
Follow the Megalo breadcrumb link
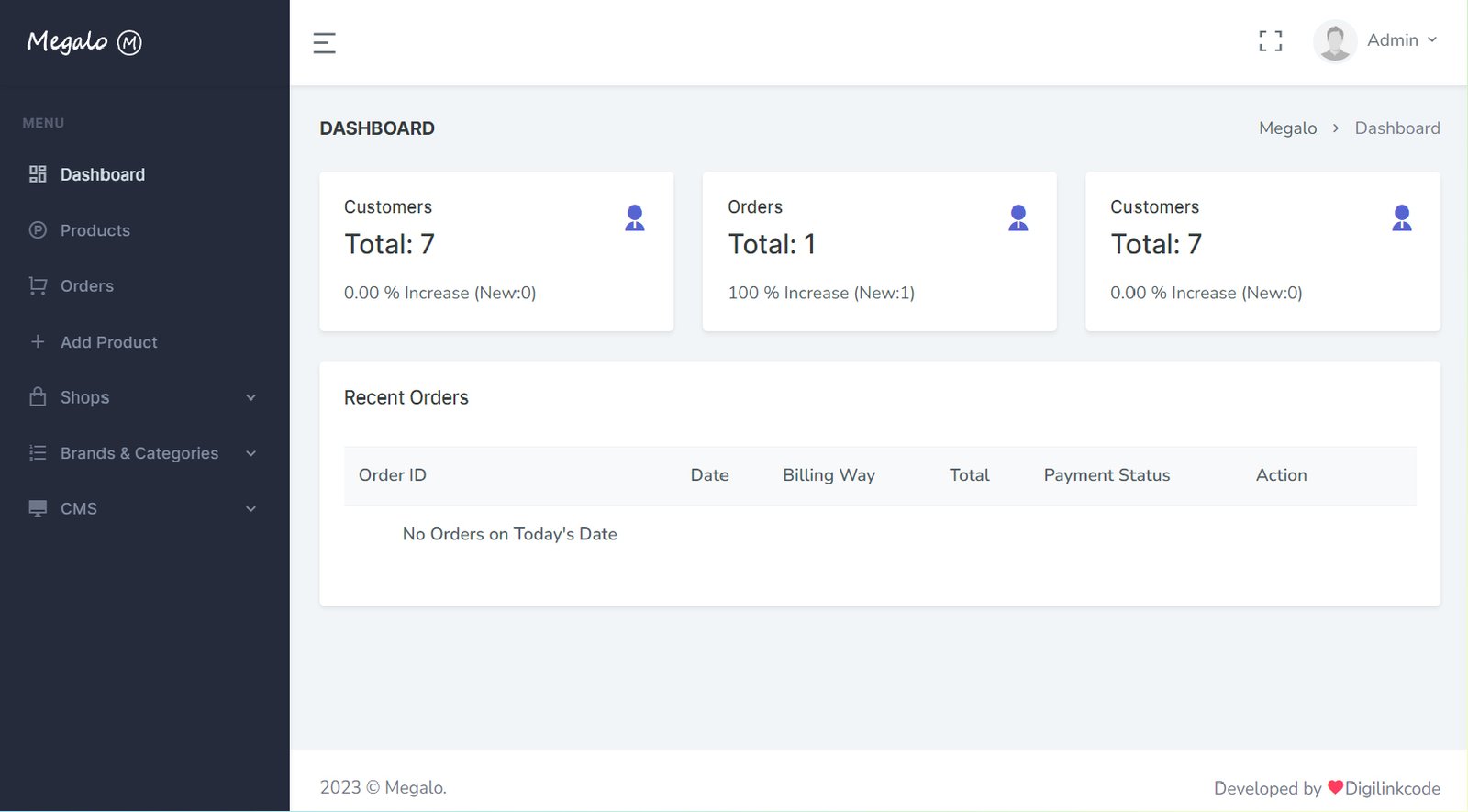[x=1287, y=128]
